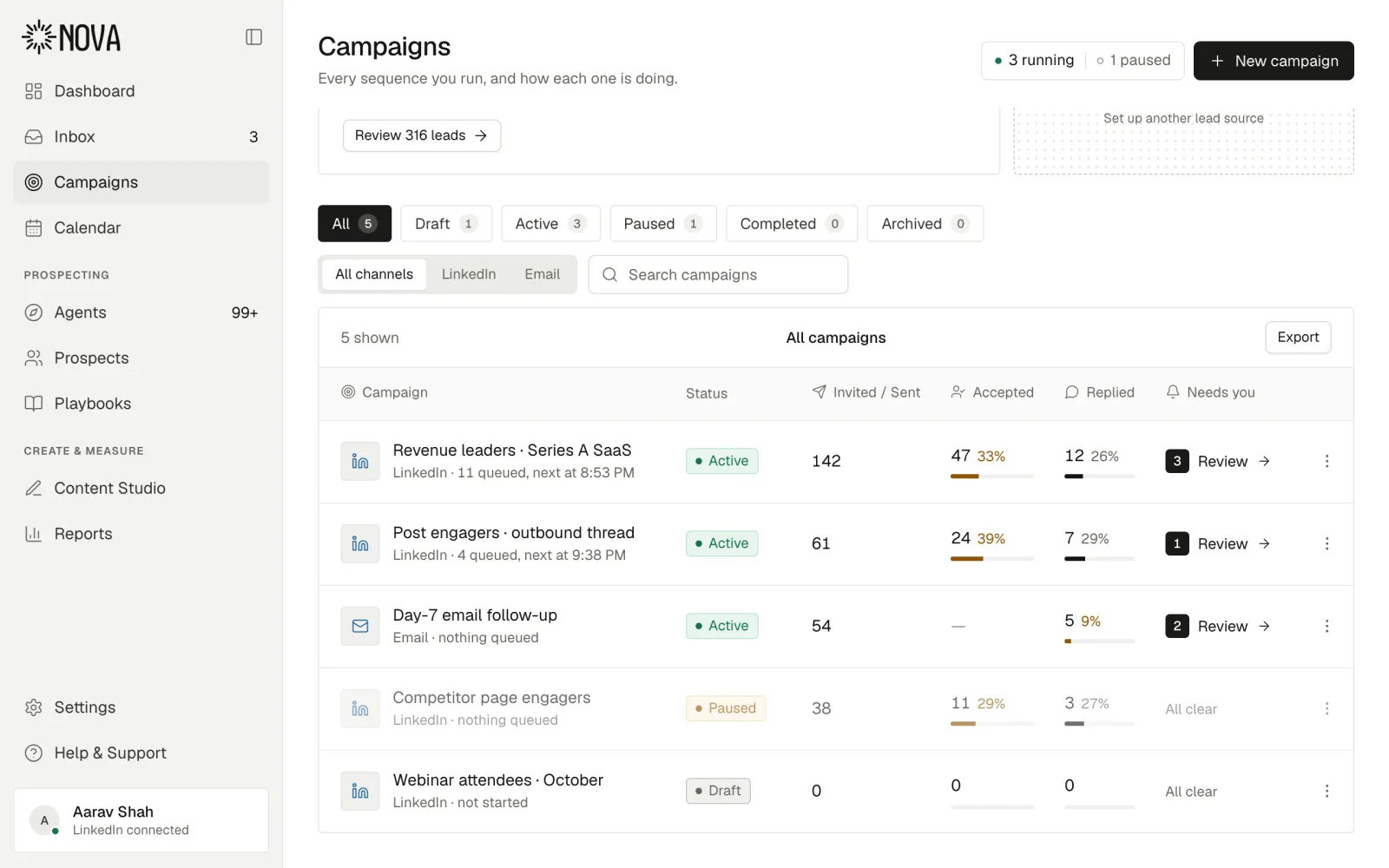Click Revenue leaders accepted progress bar
This screenshot has width=1389, height=868.
pos(992,477)
